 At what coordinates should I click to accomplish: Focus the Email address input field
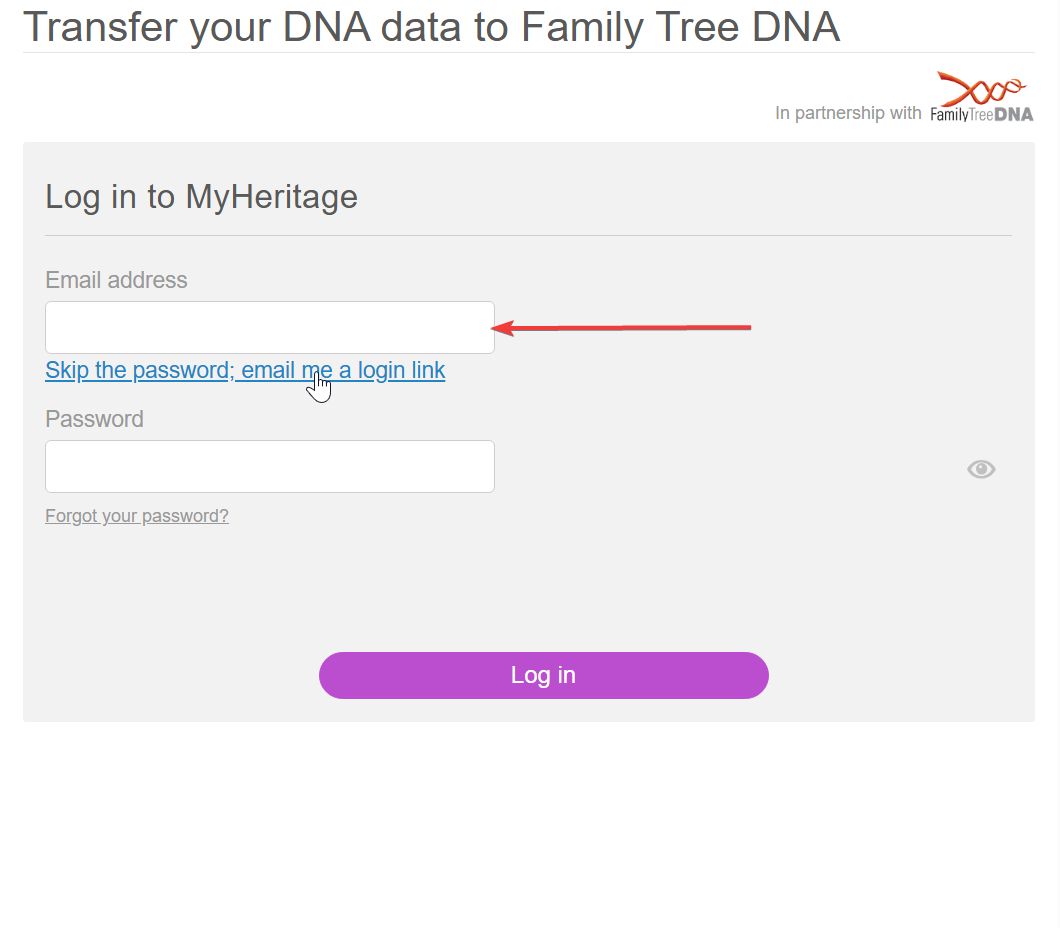(x=270, y=327)
